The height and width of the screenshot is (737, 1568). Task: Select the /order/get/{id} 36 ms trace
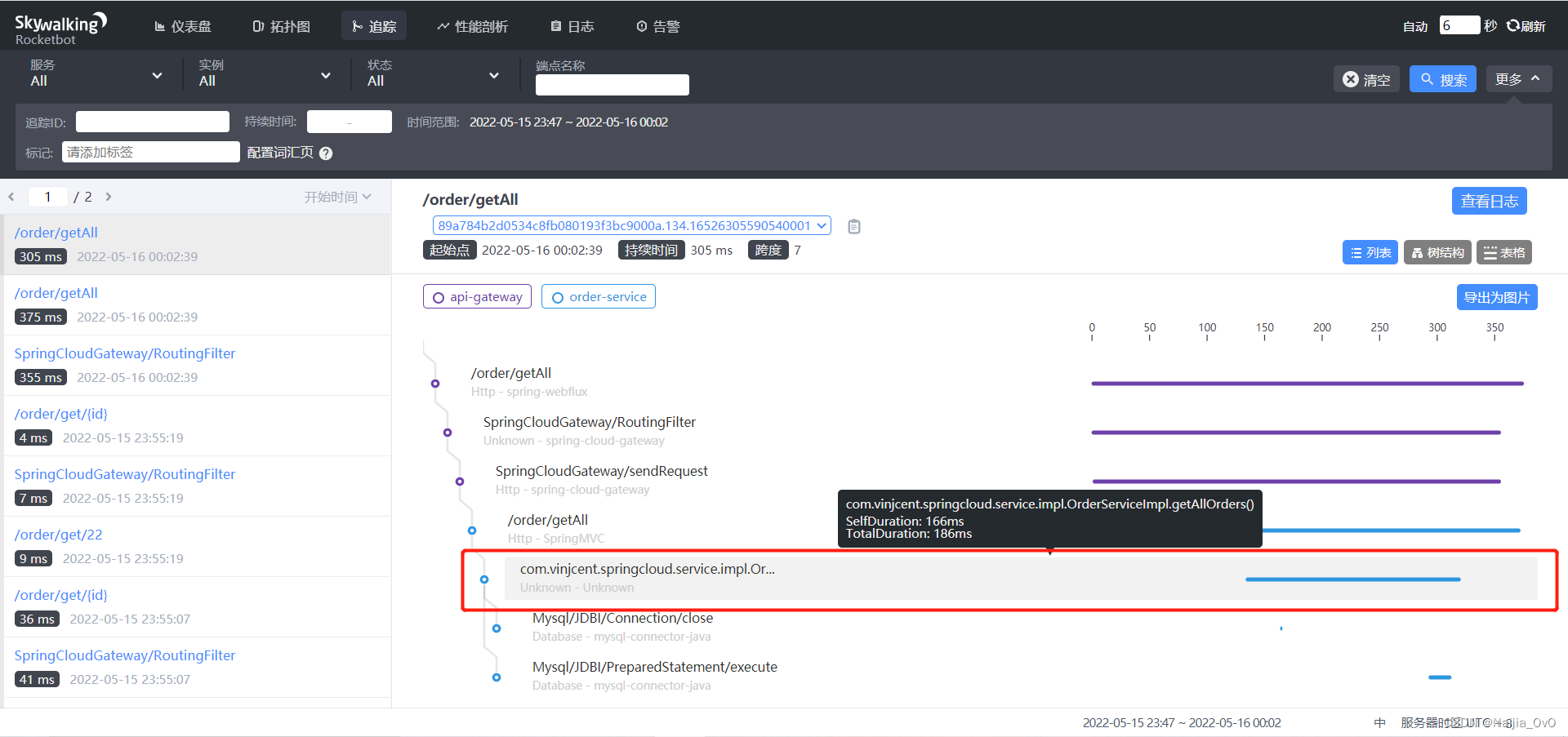tap(197, 606)
